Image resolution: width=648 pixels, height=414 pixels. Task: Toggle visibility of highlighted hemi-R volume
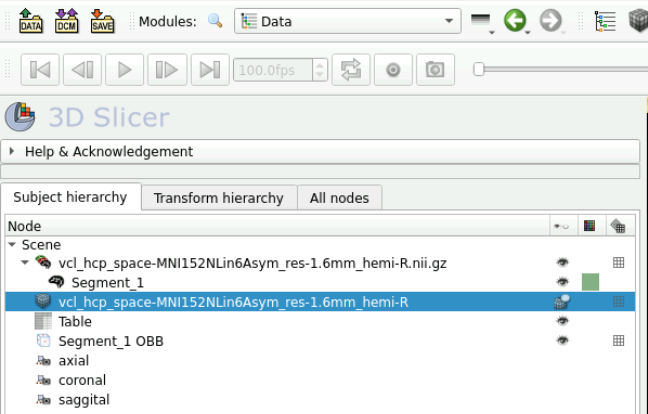[x=562, y=302]
